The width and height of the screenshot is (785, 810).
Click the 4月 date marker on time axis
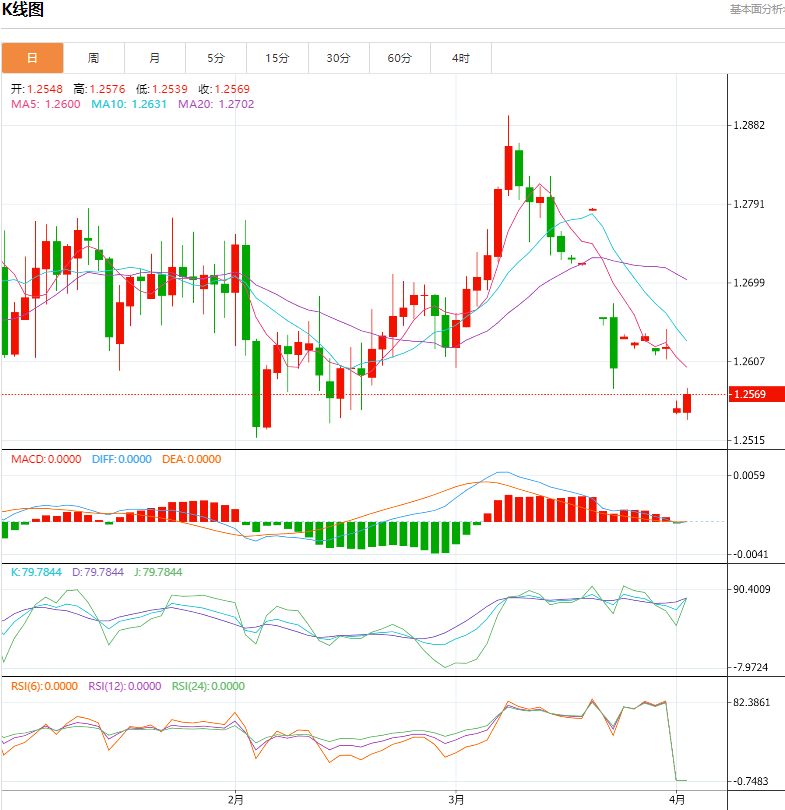pos(677,798)
